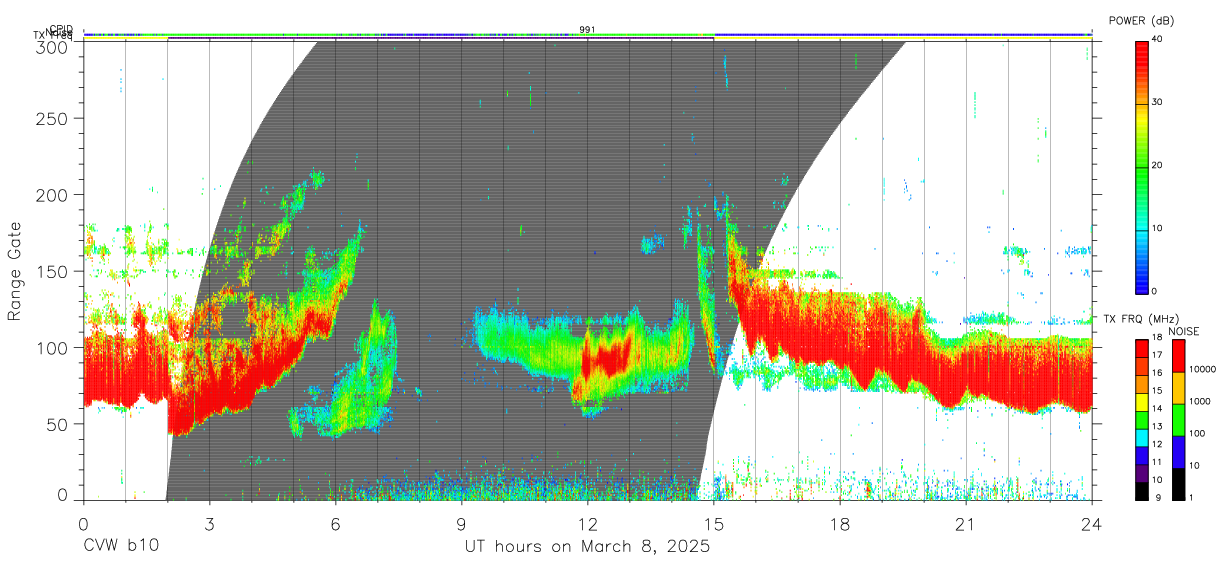The height and width of the screenshot is (567, 1228).
Task: Select the 21 tick on the UT hours axis
Action: (x=965, y=523)
